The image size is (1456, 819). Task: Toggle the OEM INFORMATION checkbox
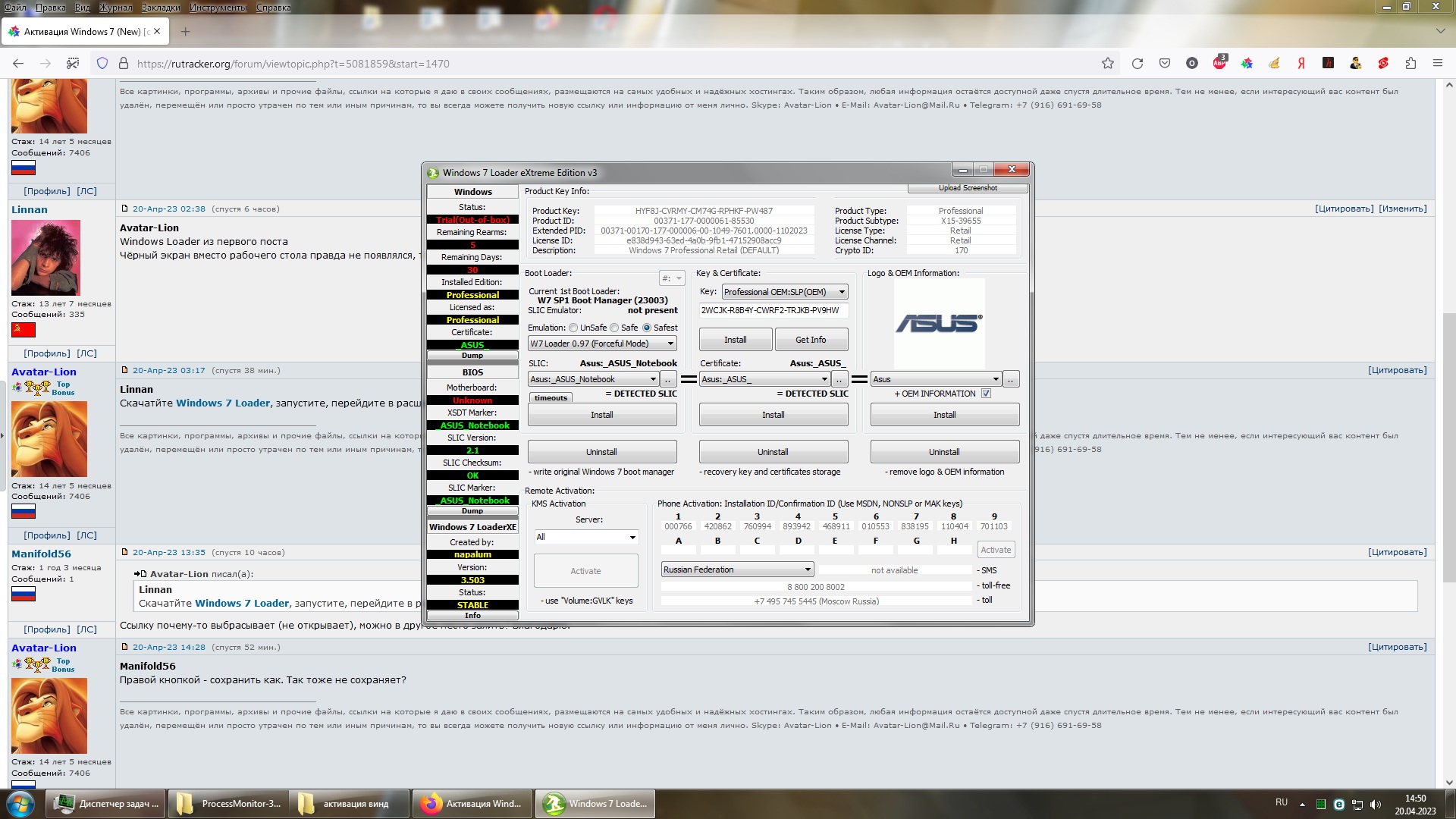(986, 394)
